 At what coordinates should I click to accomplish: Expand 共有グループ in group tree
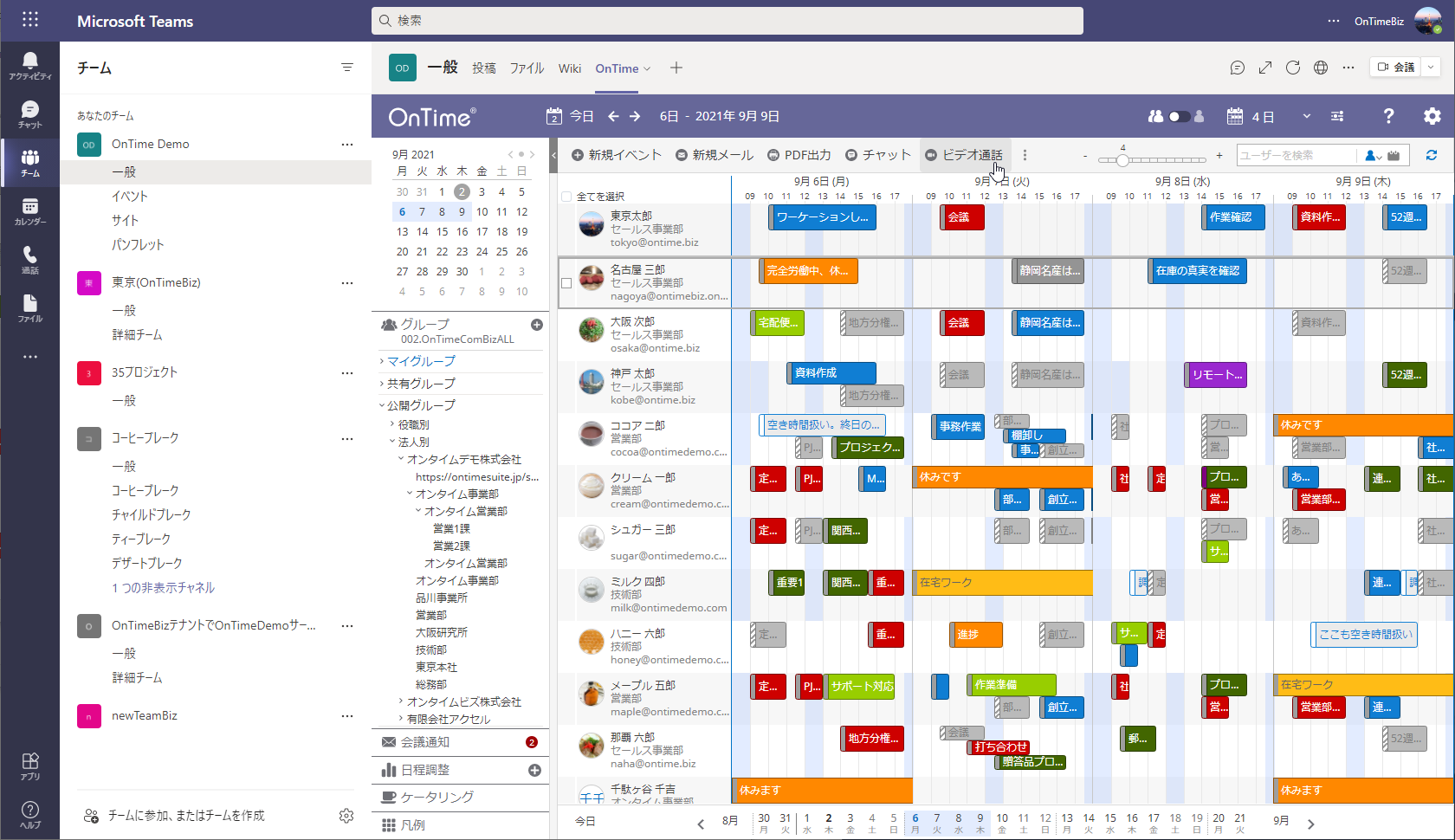pos(382,384)
